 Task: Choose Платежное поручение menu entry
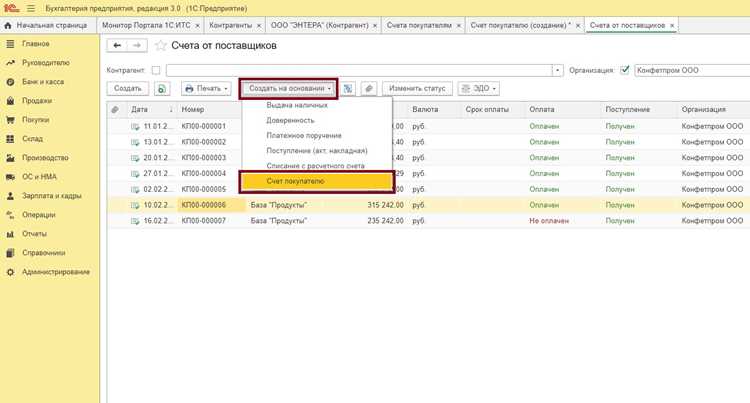(304, 136)
